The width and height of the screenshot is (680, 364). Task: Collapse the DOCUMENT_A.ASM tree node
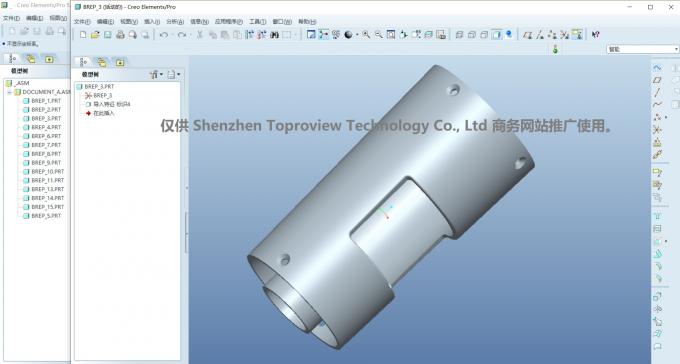[x=9, y=92]
